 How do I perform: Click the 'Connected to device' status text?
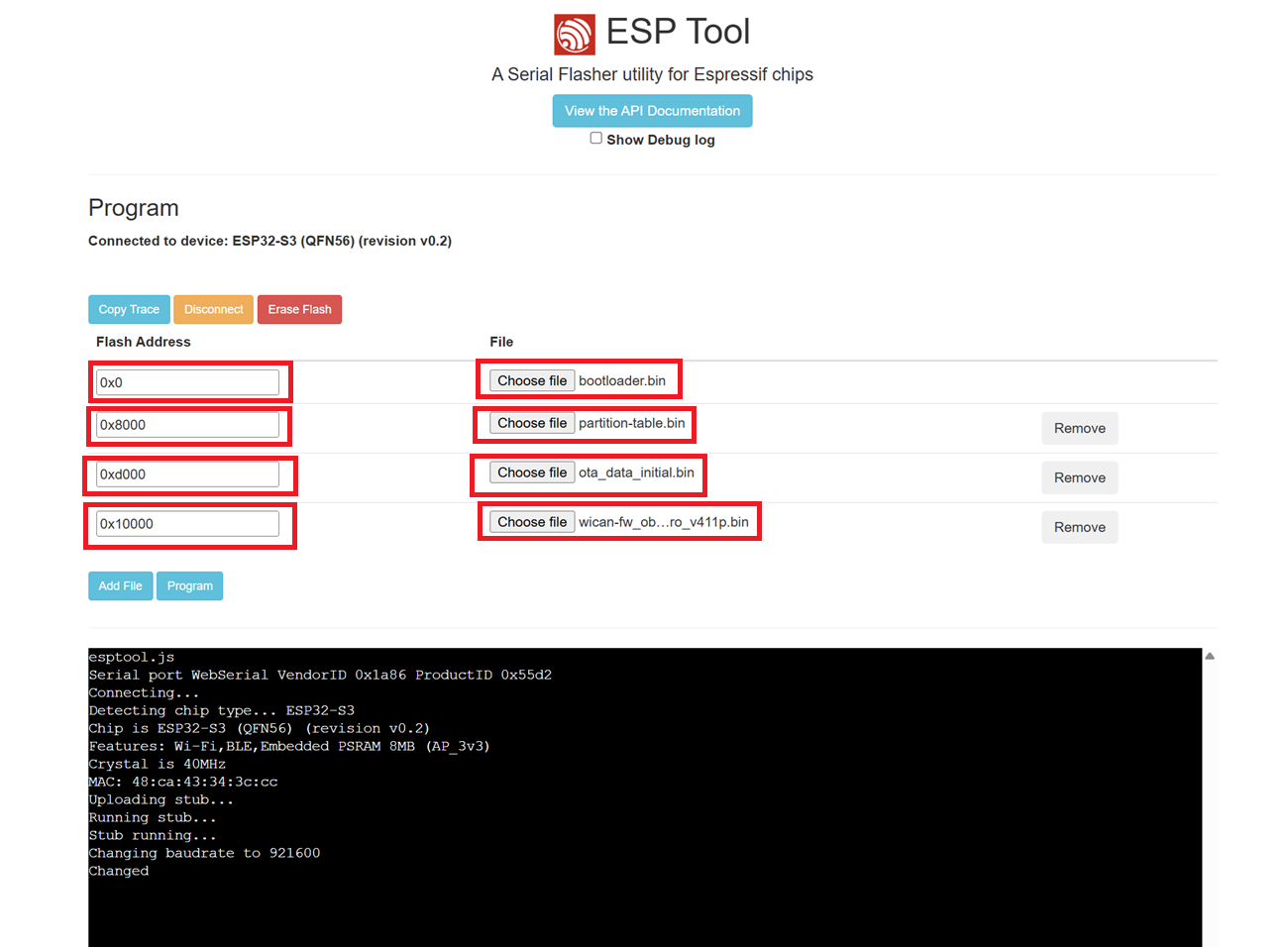click(269, 241)
